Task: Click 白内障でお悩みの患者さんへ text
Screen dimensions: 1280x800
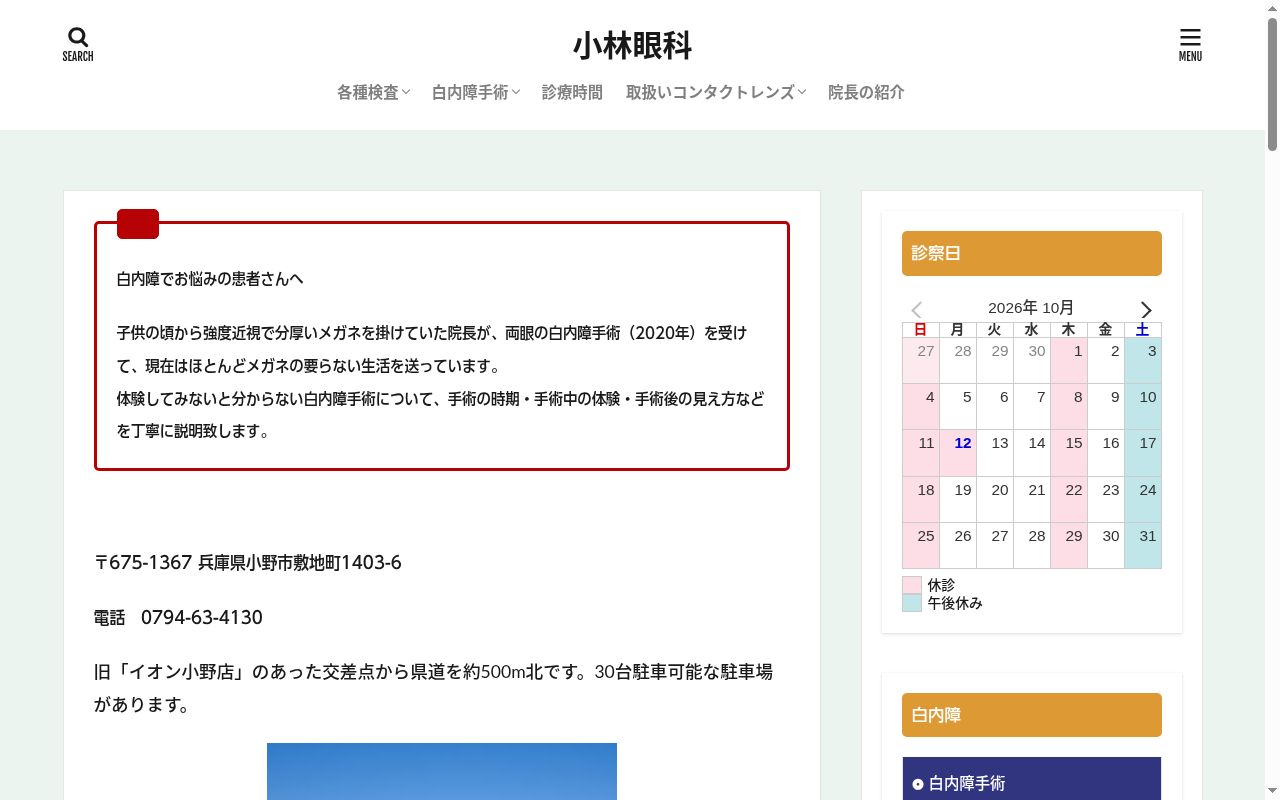Action: (210, 279)
